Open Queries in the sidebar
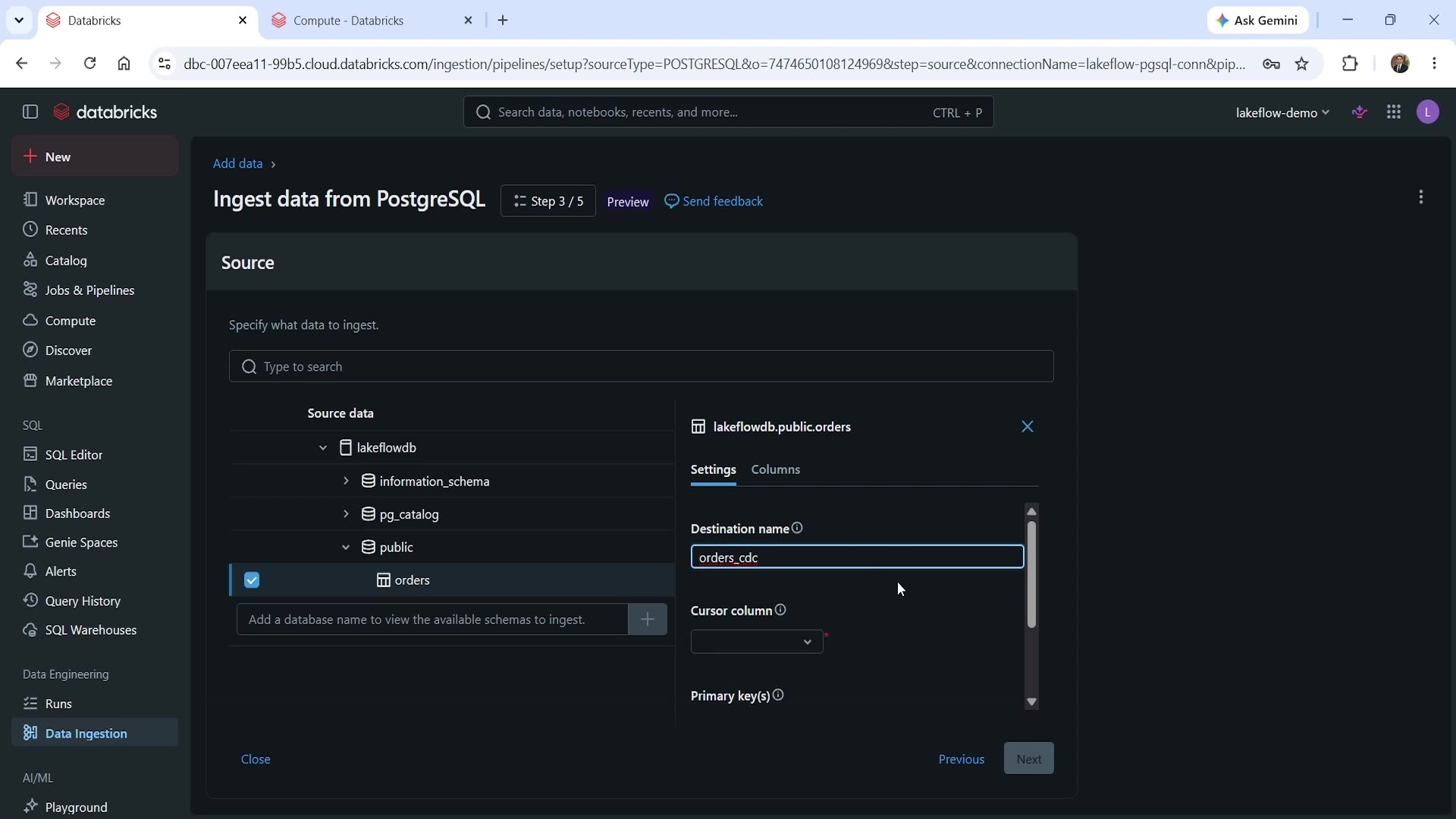Screen dimensions: 1456x819 point(95,485)
